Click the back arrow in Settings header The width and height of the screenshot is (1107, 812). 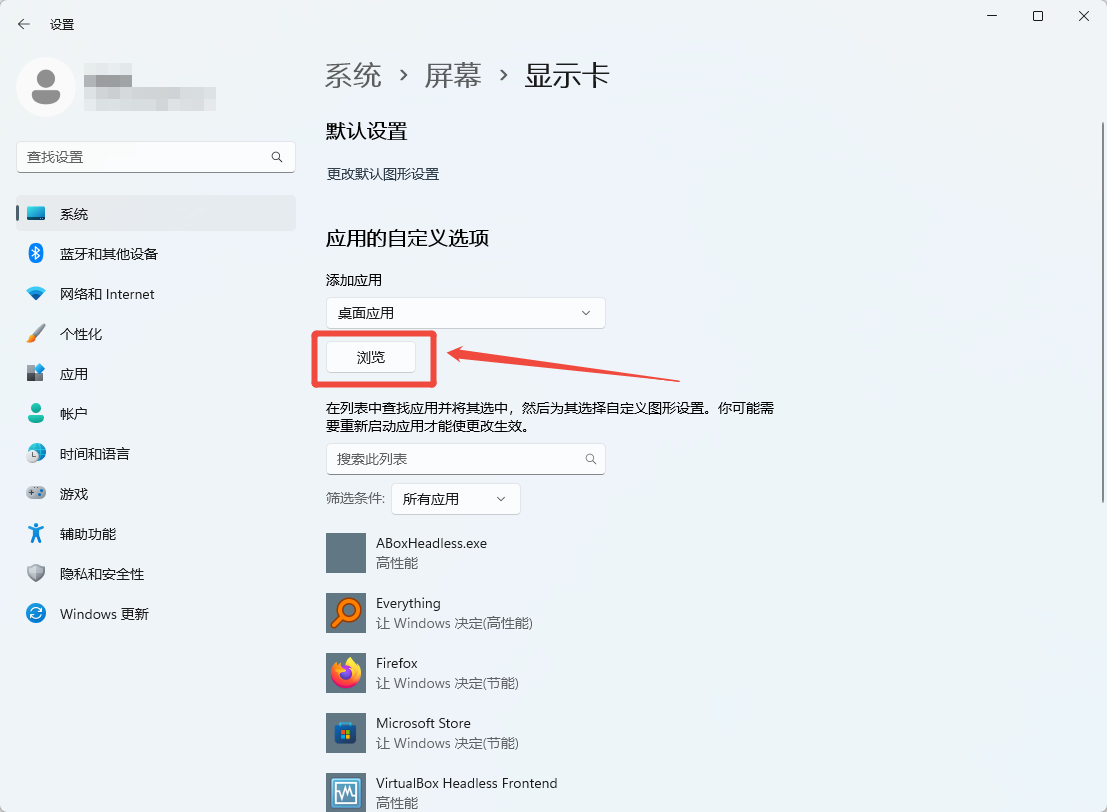tap(24, 24)
